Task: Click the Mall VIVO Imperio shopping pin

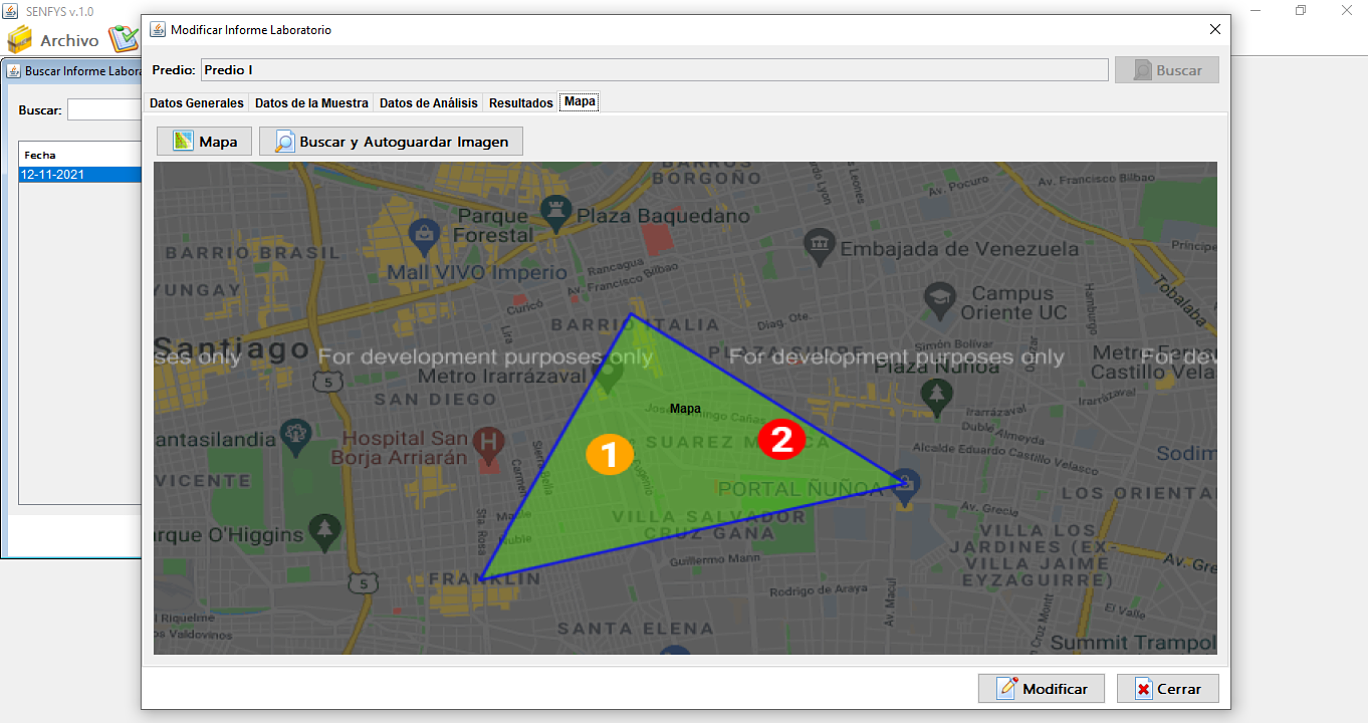Action: [425, 237]
